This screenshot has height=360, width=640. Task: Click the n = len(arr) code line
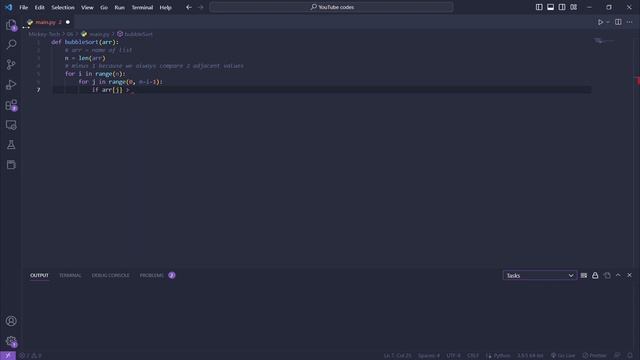pyautogui.click(x=85, y=58)
